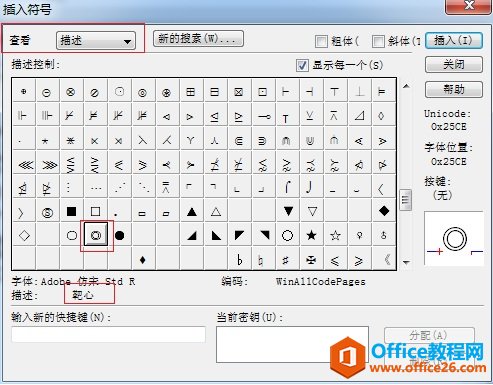The height and width of the screenshot is (385, 493).
Task: Click the WinAllCodePages encoding text
Action: [x=321, y=282]
